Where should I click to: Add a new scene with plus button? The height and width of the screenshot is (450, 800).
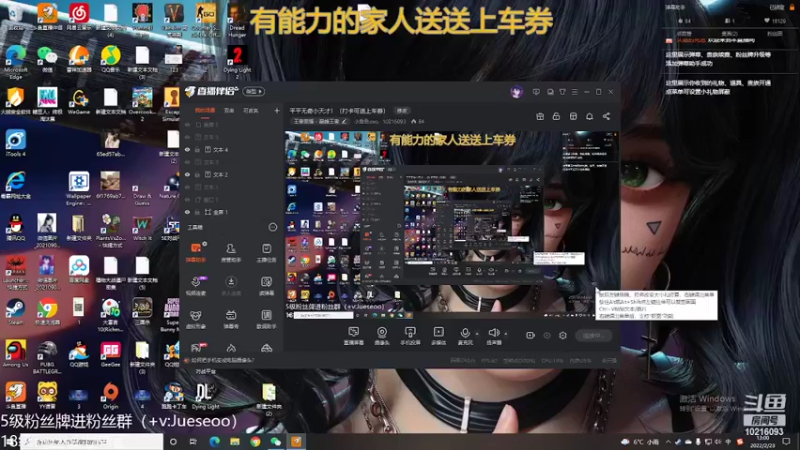[x=277, y=110]
